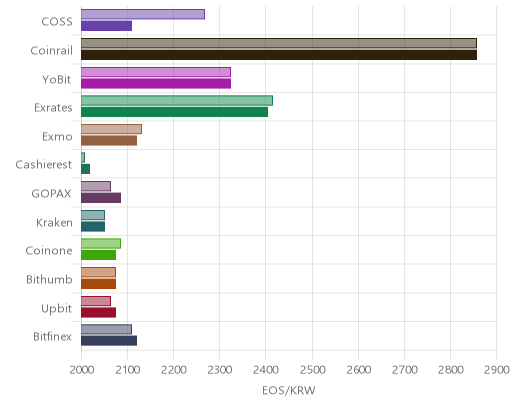This screenshot has width=512, height=408.
Task: Select the dark green Exrates bar
Action: (x=174, y=112)
